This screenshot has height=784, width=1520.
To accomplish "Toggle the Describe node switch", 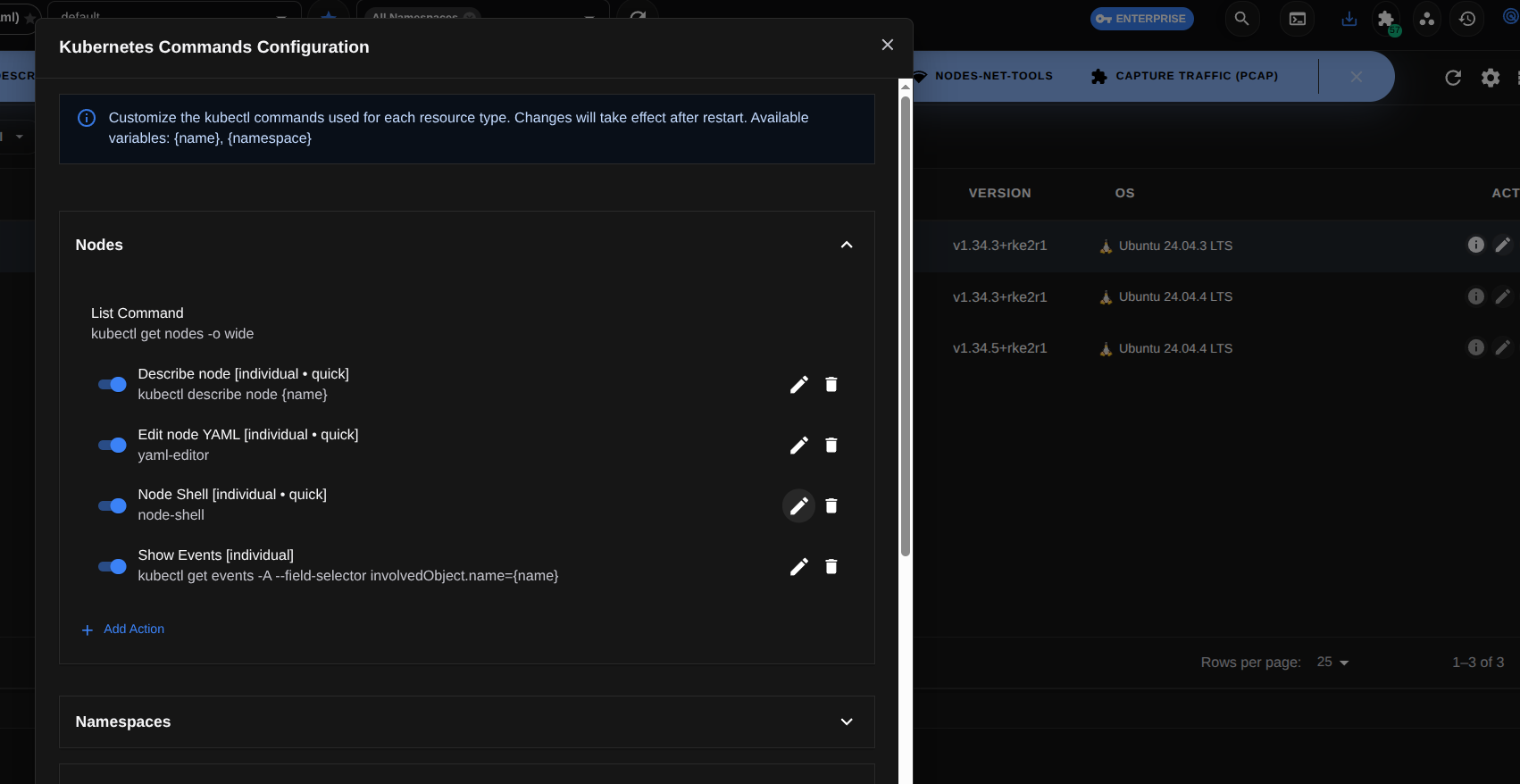I will pos(113,385).
